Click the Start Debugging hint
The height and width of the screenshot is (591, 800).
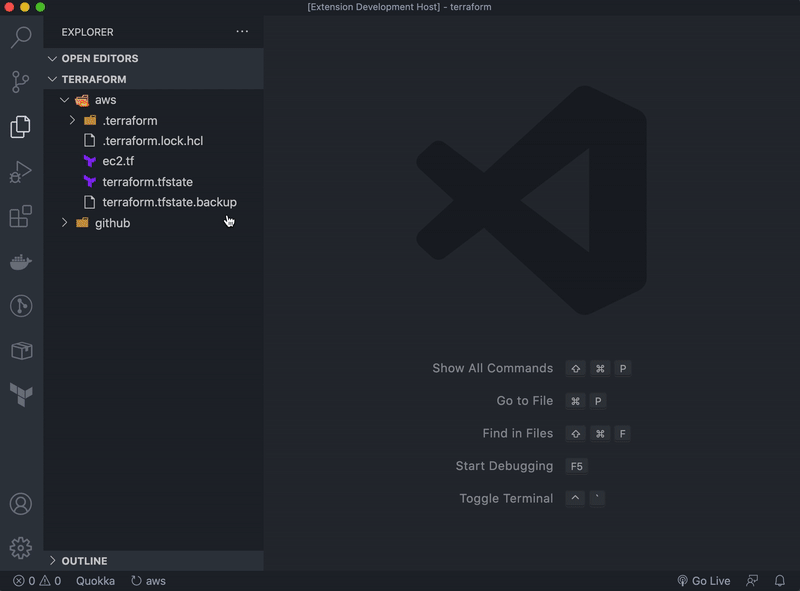[x=504, y=466]
